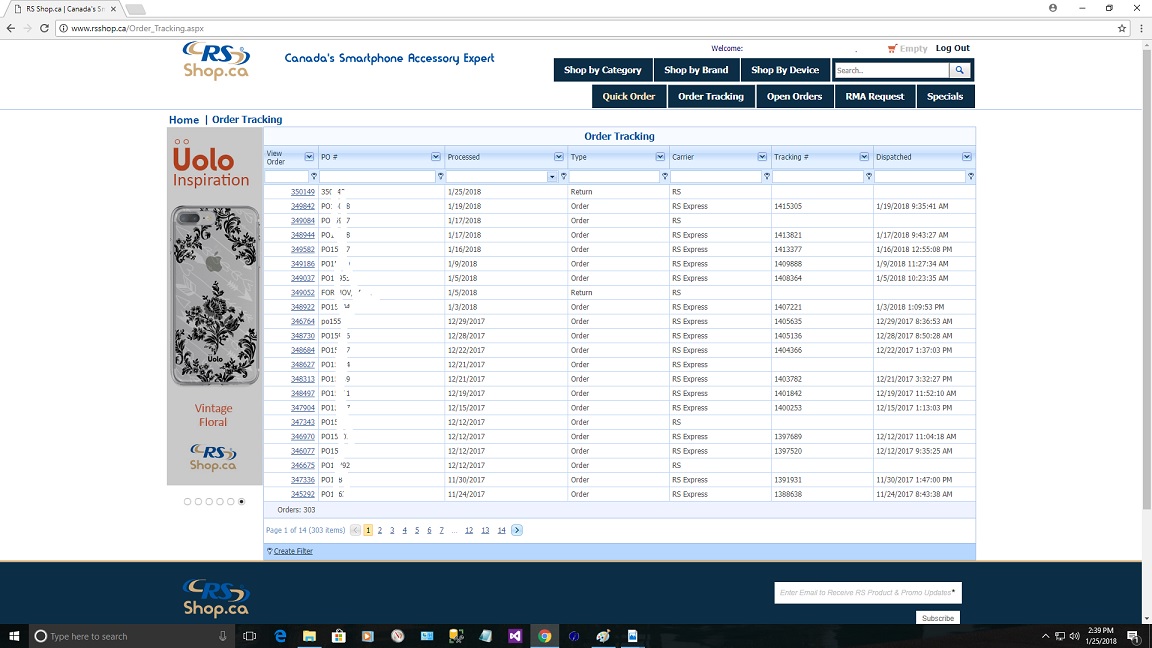The height and width of the screenshot is (648, 1152).
Task: Click the site Search text field
Action: 892,70
